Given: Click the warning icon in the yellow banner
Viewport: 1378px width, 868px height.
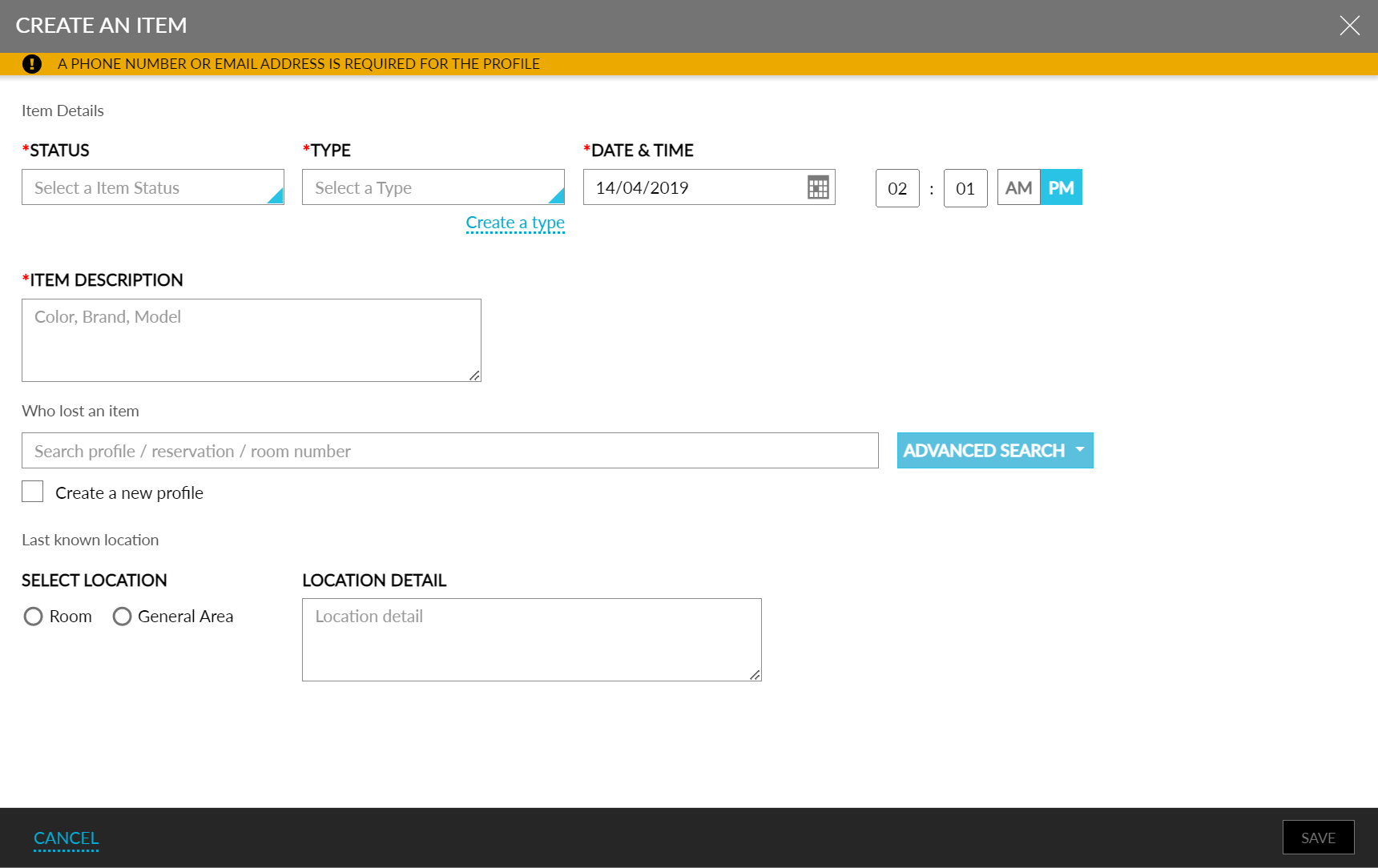Looking at the screenshot, I should click(31, 63).
